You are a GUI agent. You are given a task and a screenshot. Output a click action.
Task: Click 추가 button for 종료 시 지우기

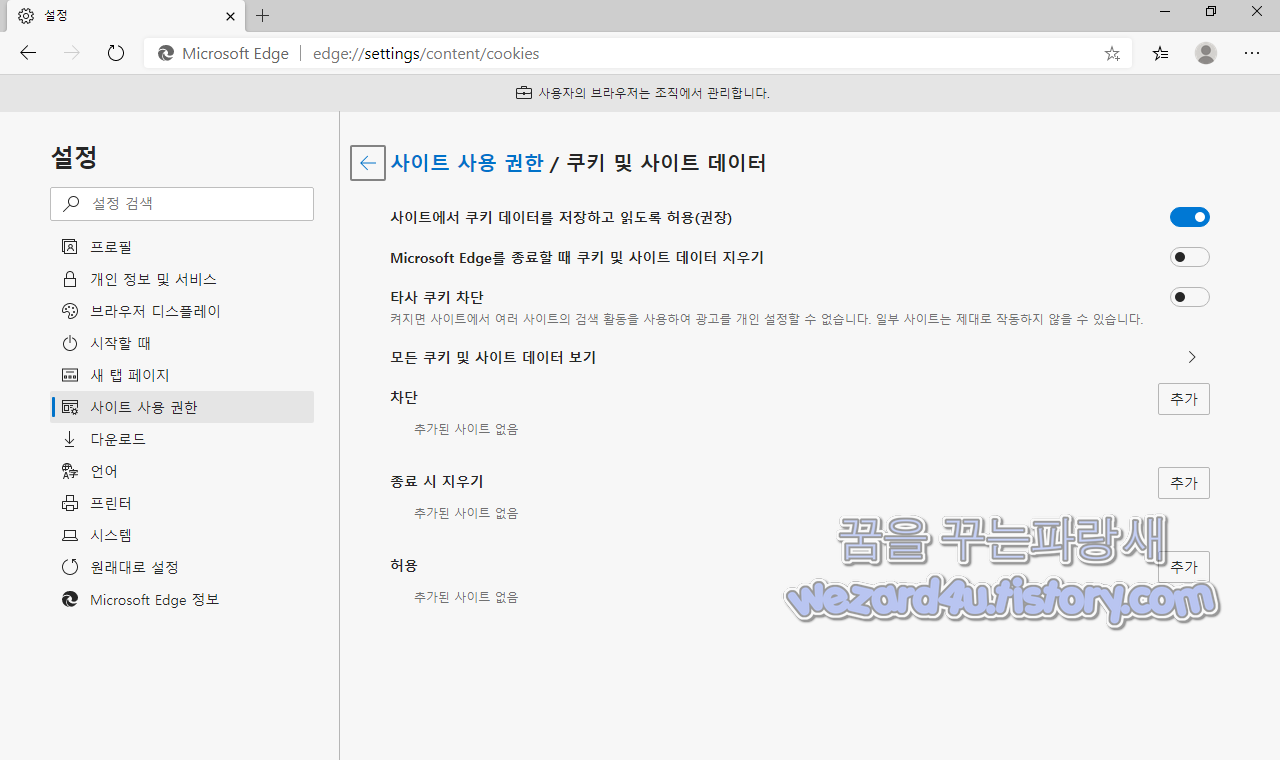click(x=1184, y=483)
